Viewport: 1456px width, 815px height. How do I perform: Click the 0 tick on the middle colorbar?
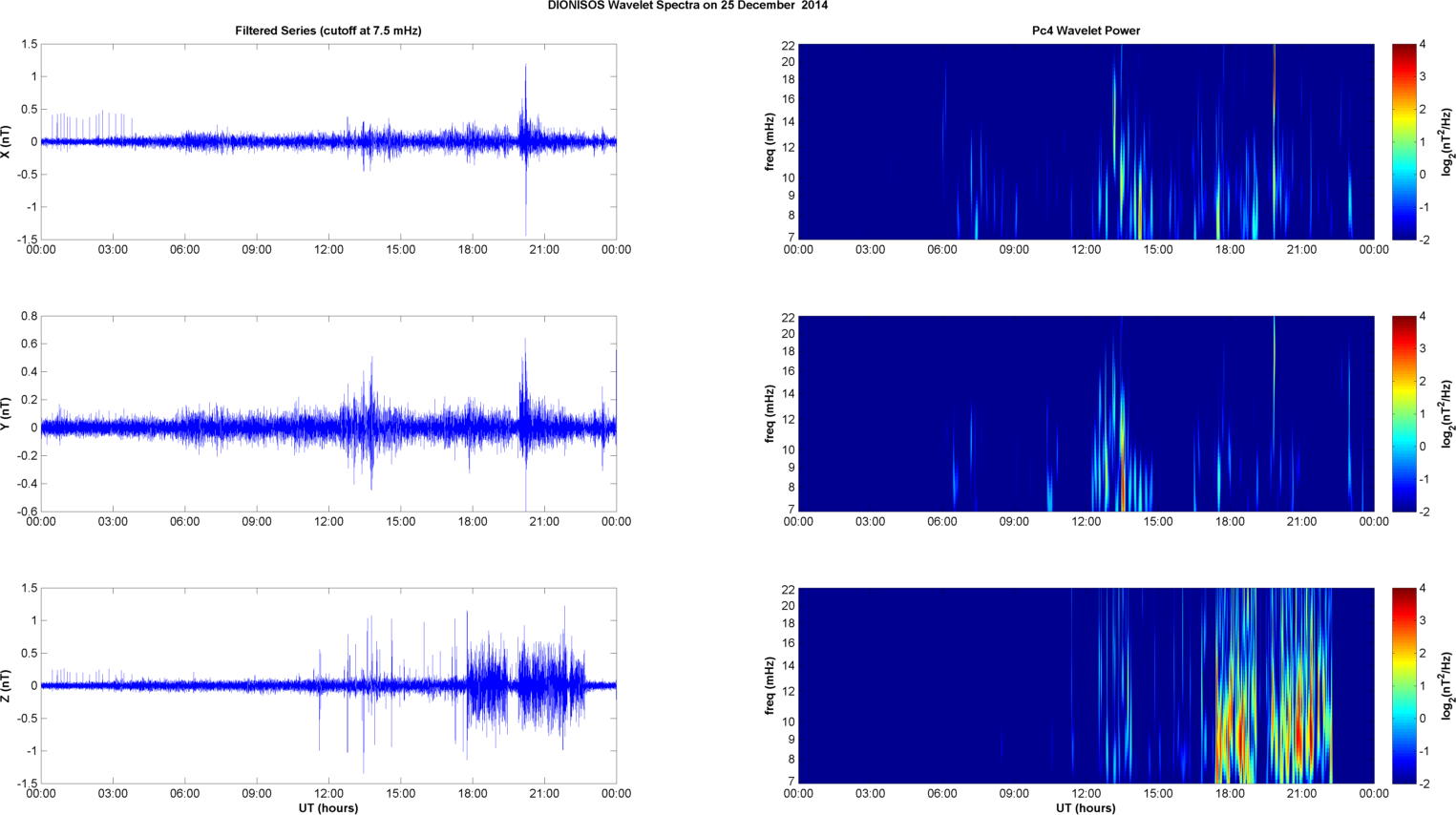1423,447
